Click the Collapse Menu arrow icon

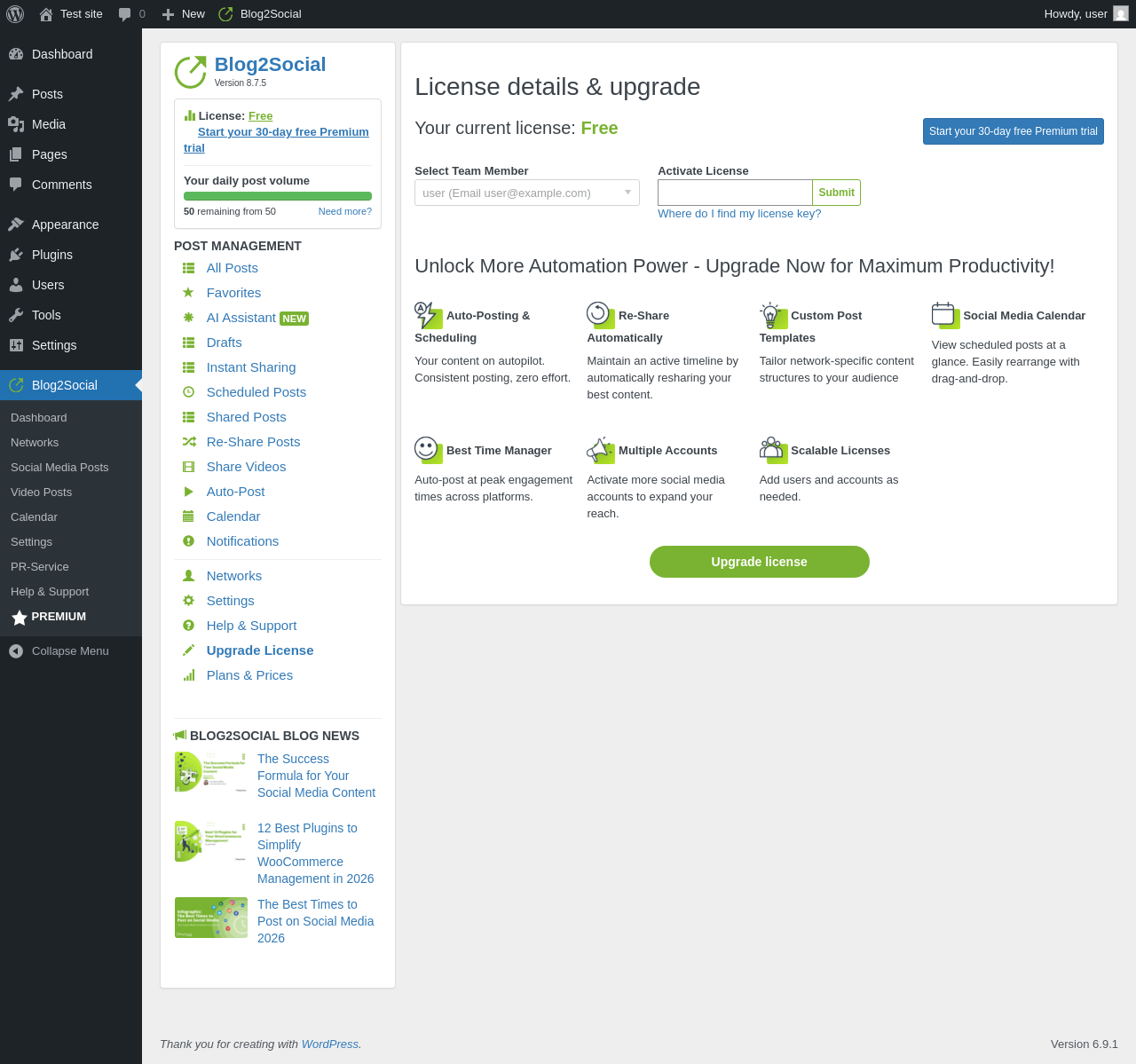pyautogui.click(x=16, y=651)
